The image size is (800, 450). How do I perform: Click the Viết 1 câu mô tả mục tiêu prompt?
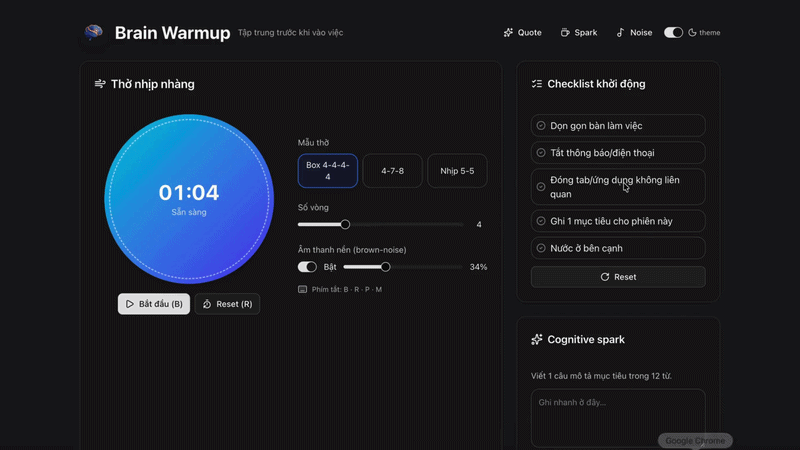601,376
